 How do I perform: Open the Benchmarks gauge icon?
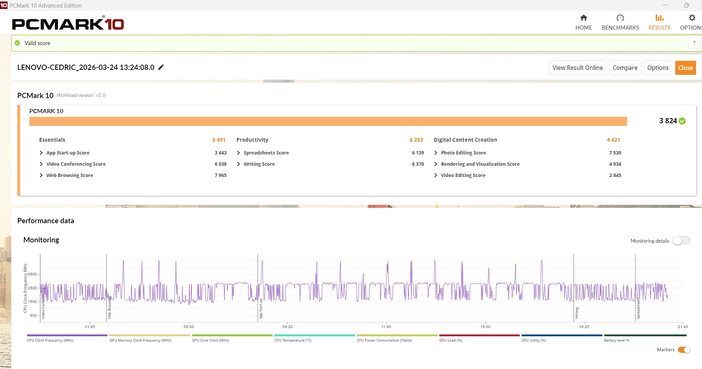(620, 18)
